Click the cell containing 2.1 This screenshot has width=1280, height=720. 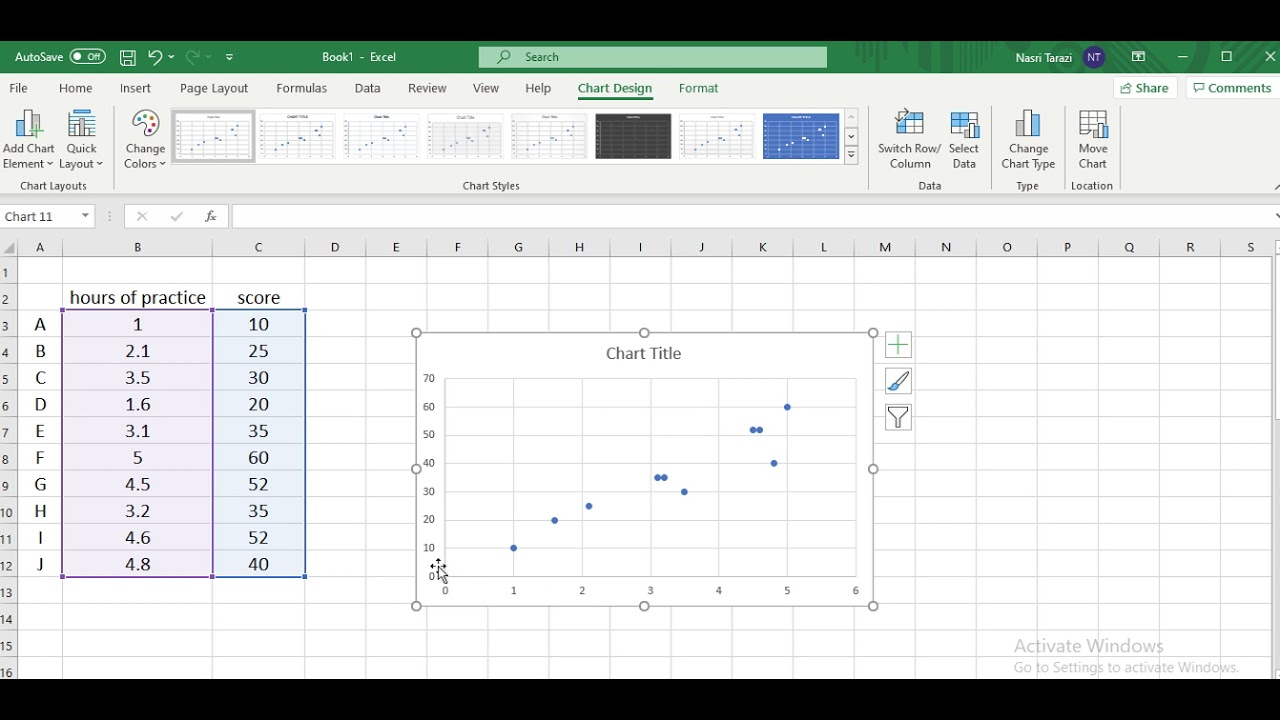coord(137,351)
